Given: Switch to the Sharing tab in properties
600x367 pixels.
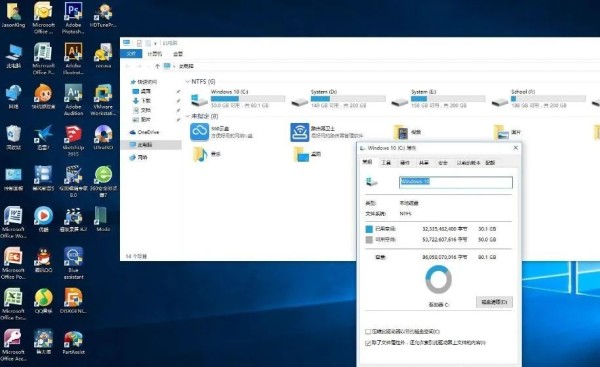Looking at the screenshot, I should [423, 163].
